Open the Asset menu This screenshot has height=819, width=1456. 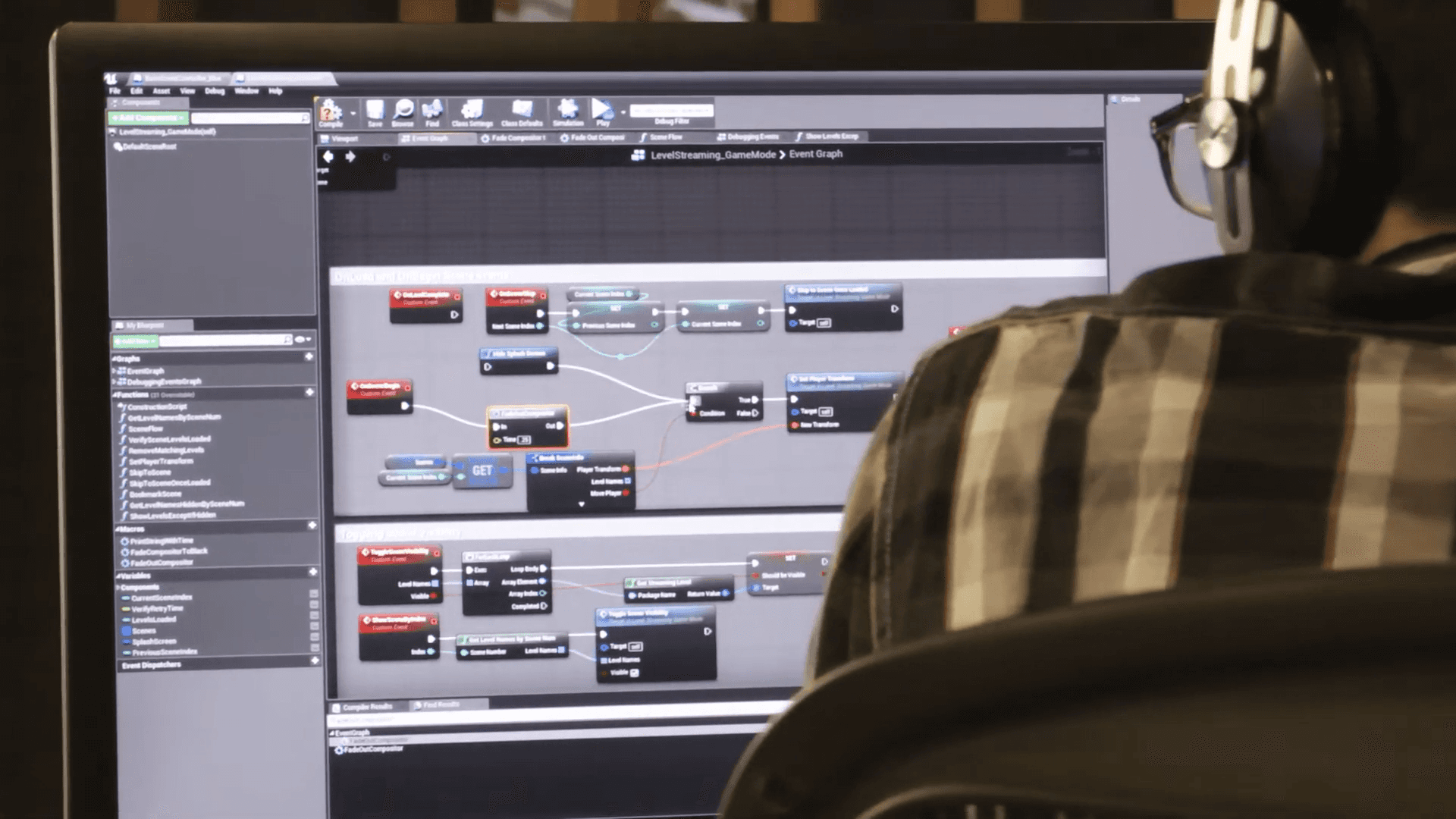coord(161,91)
